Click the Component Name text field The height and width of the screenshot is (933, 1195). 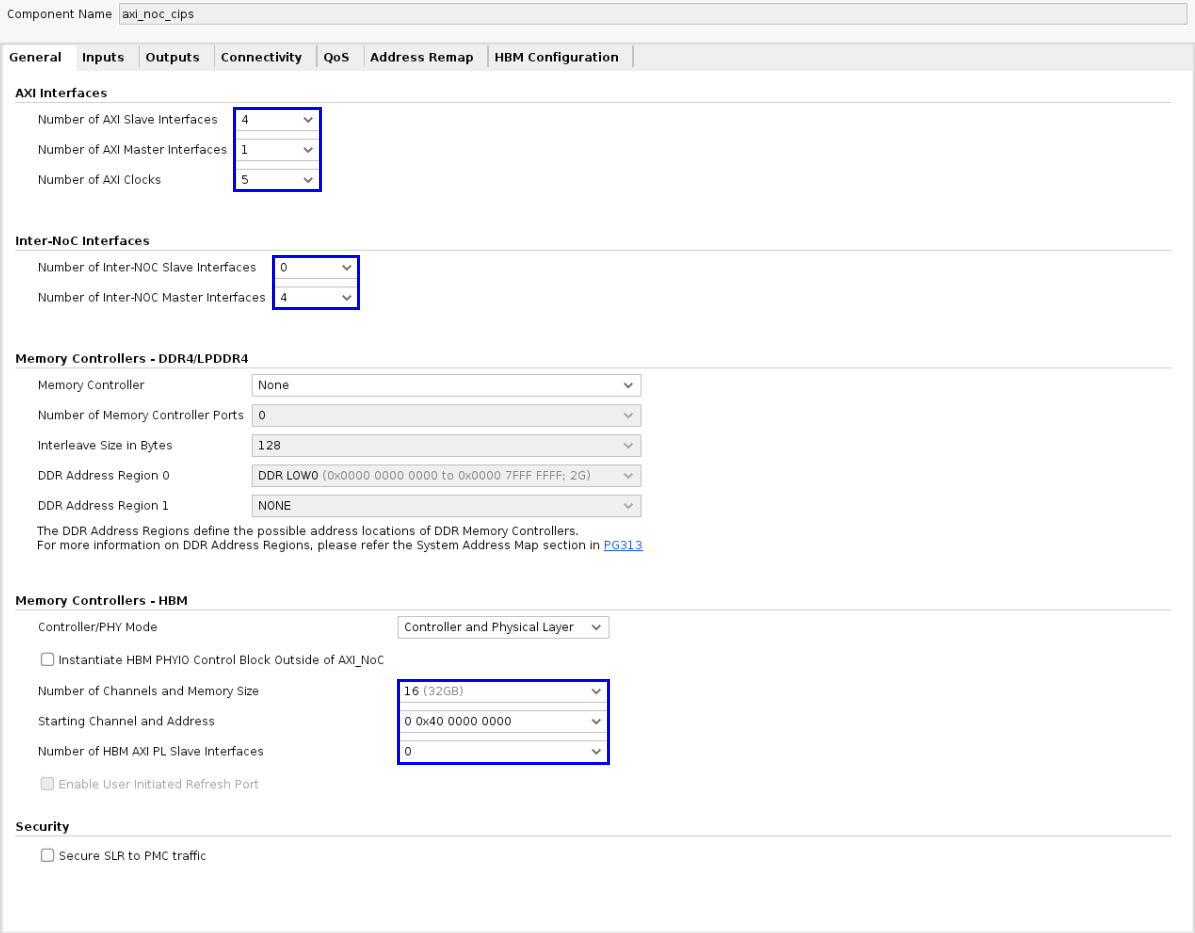pyautogui.click(x=650, y=14)
